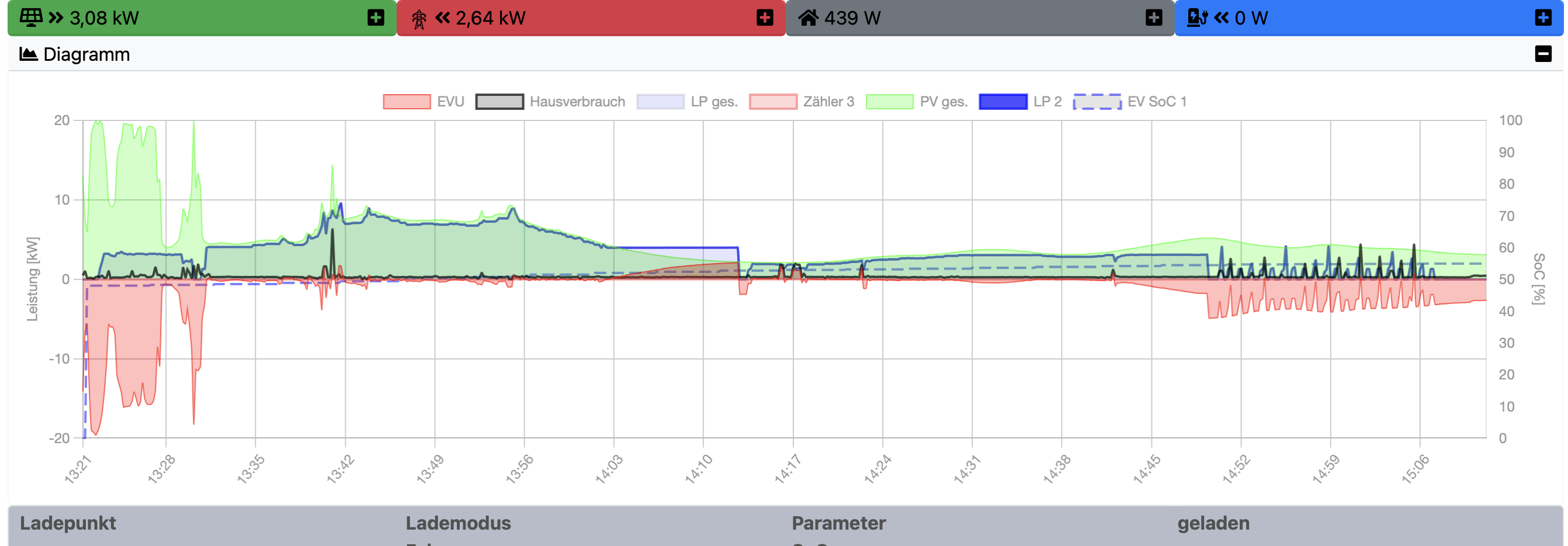The height and width of the screenshot is (546, 1568).
Task: Expand the red grid 2,64 kW panel
Action: pos(765,18)
